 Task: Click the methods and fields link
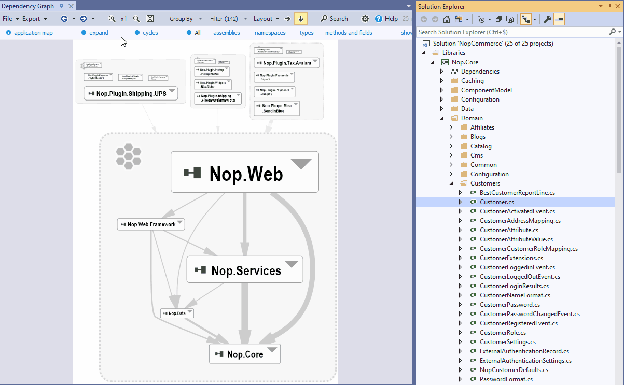click(348, 33)
